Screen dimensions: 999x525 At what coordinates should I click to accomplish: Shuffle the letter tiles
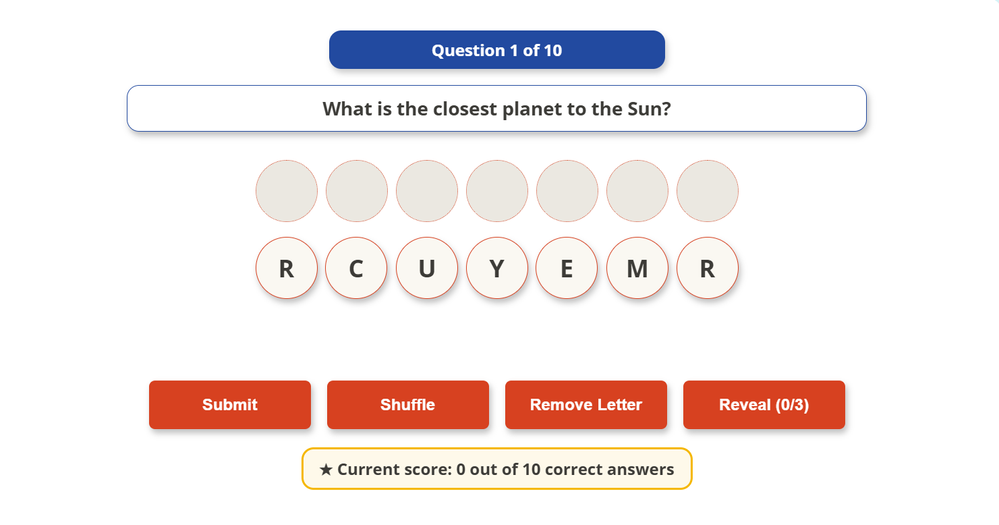coord(408,405)
